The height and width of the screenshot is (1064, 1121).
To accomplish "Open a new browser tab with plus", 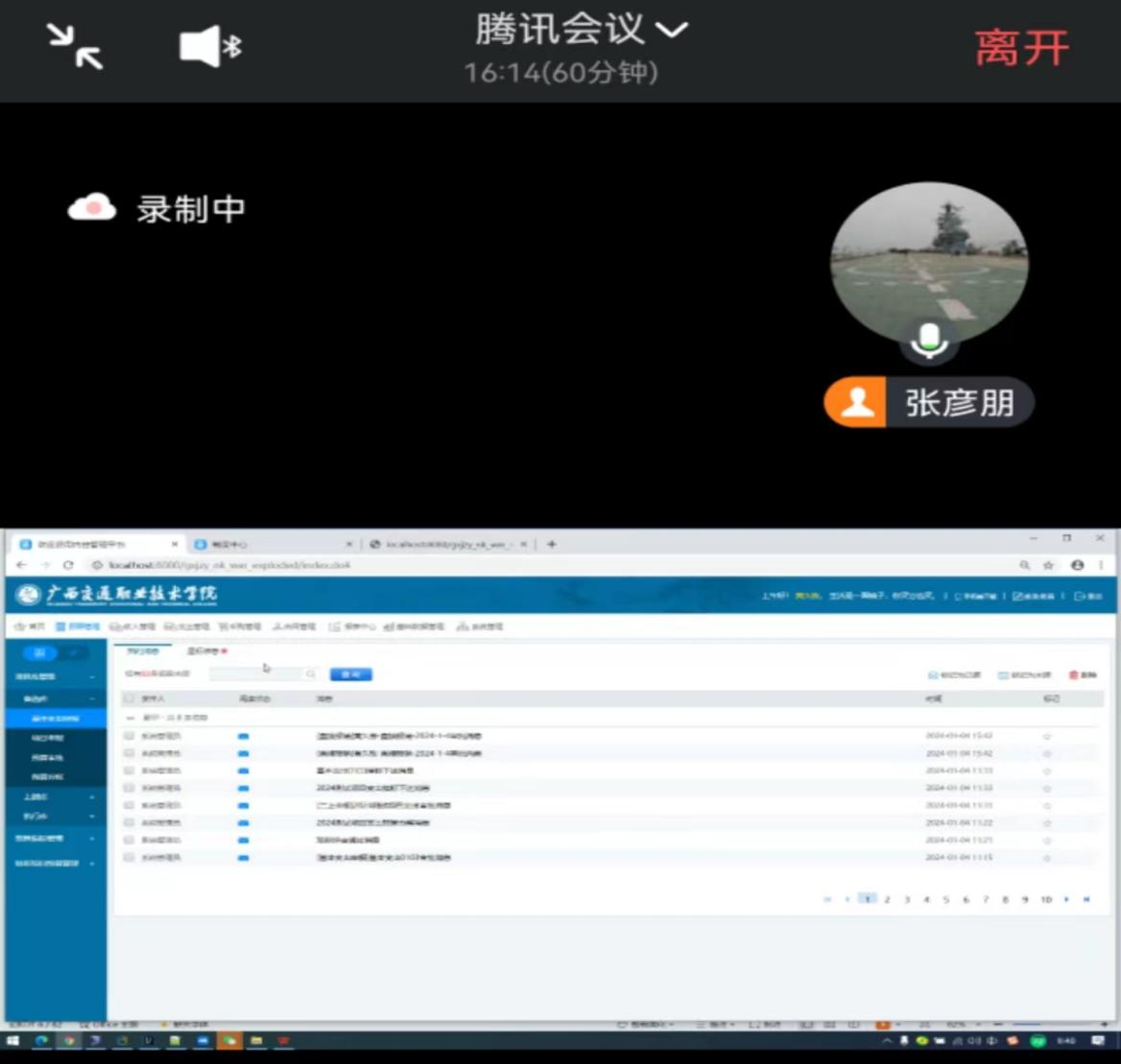I will click(x=551, y=544).
